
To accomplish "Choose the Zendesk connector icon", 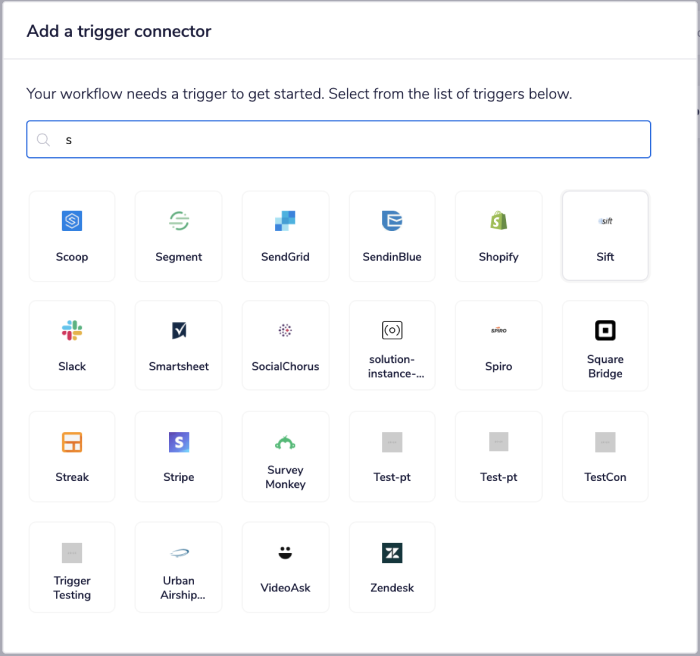I will [x=392, y=553].
